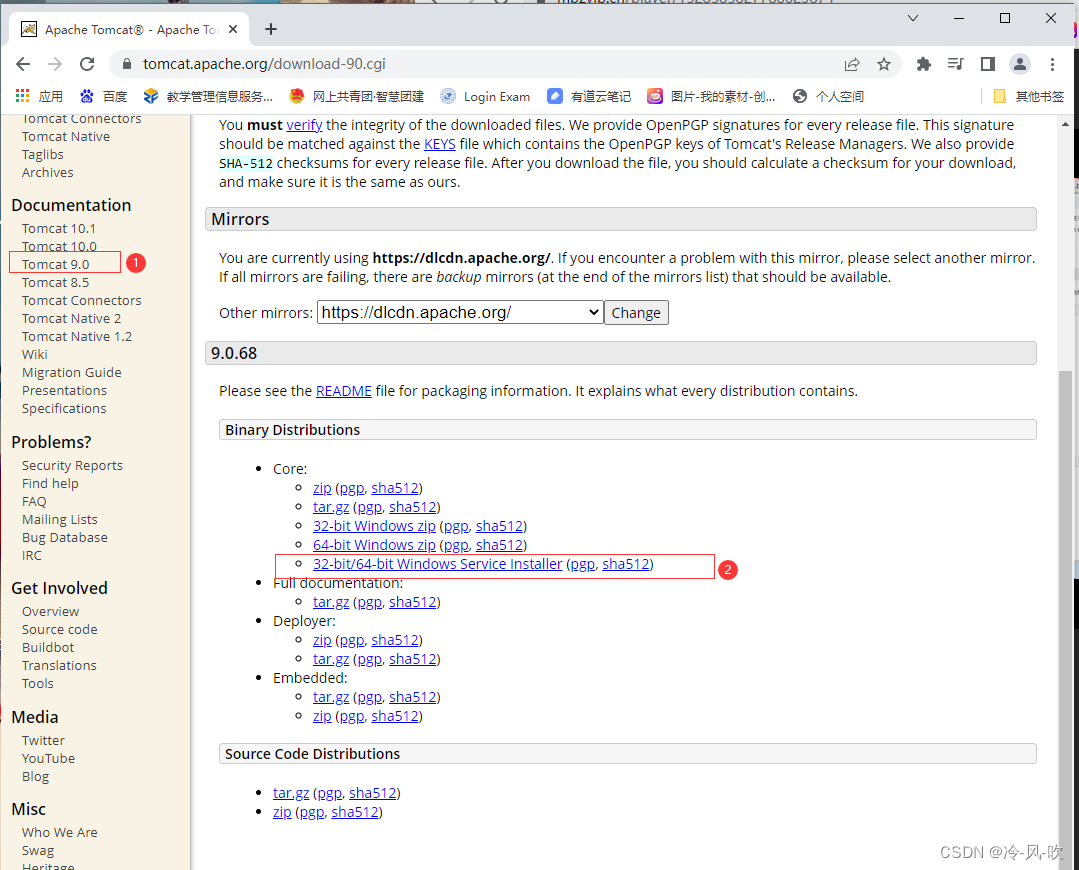Viewport: 1079px width, 870px height.
Task: Open a new browser tab
Action: pyautogui.click(x=271, y=29)
